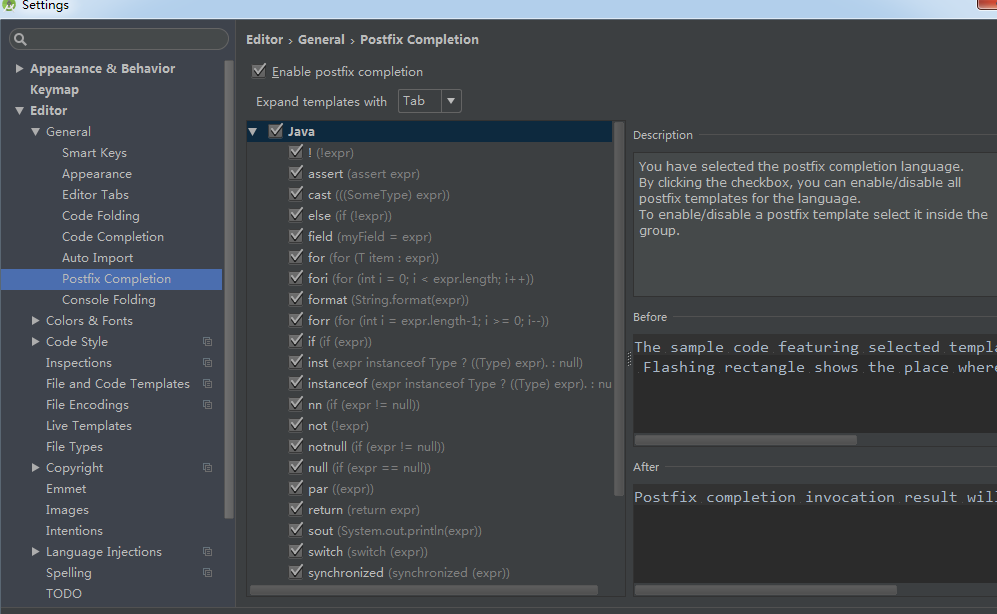Expand the Appearance & Behavior section
This screenshot has height=614, width=997.
click(19, 68)
